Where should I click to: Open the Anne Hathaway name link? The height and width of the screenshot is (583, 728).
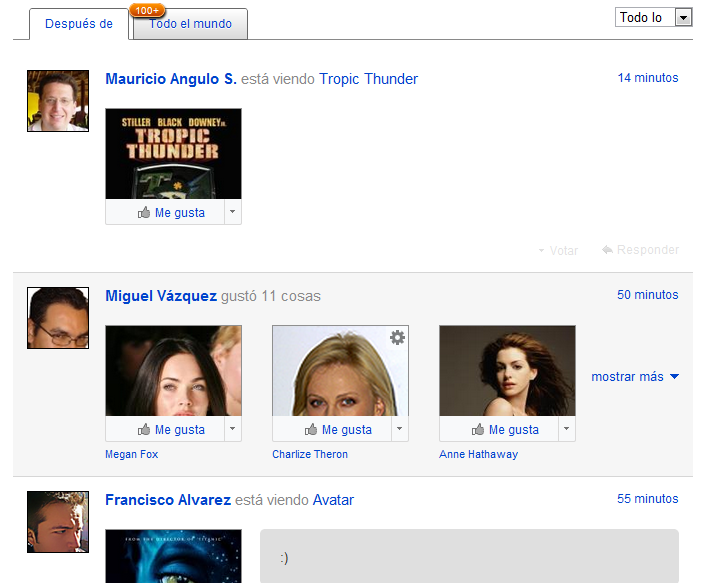point(479,454)
